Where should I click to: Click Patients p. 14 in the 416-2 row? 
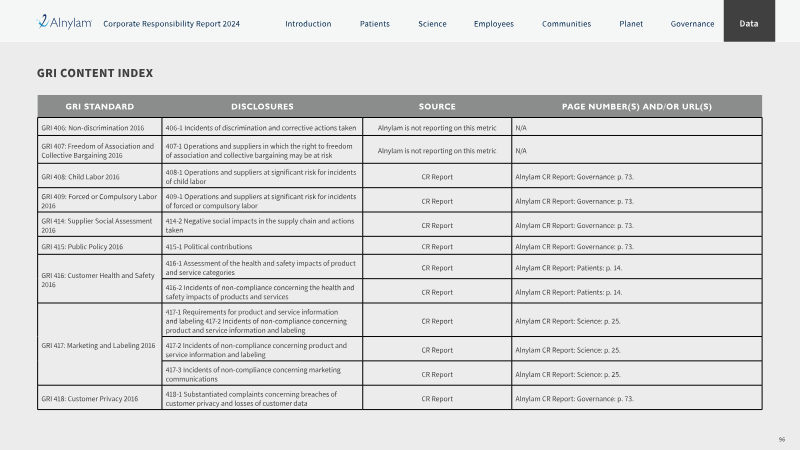point(568,292)
